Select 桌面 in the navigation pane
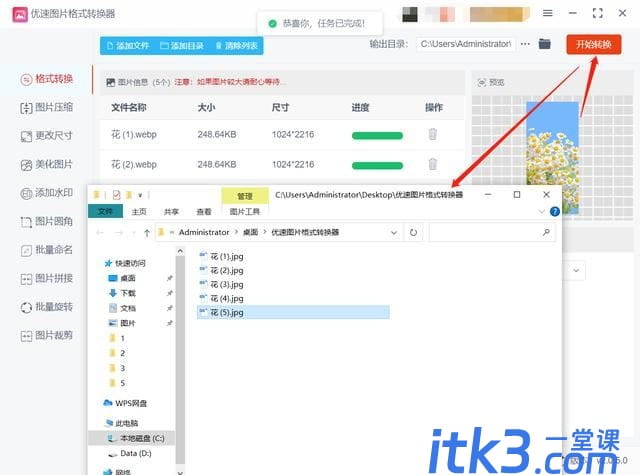This screenshot has width=640, height=475. (x=122, y=278)
